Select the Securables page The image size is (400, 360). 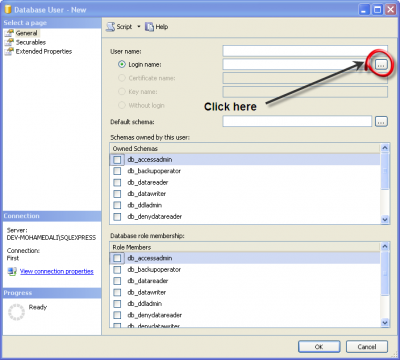[31, 42]
